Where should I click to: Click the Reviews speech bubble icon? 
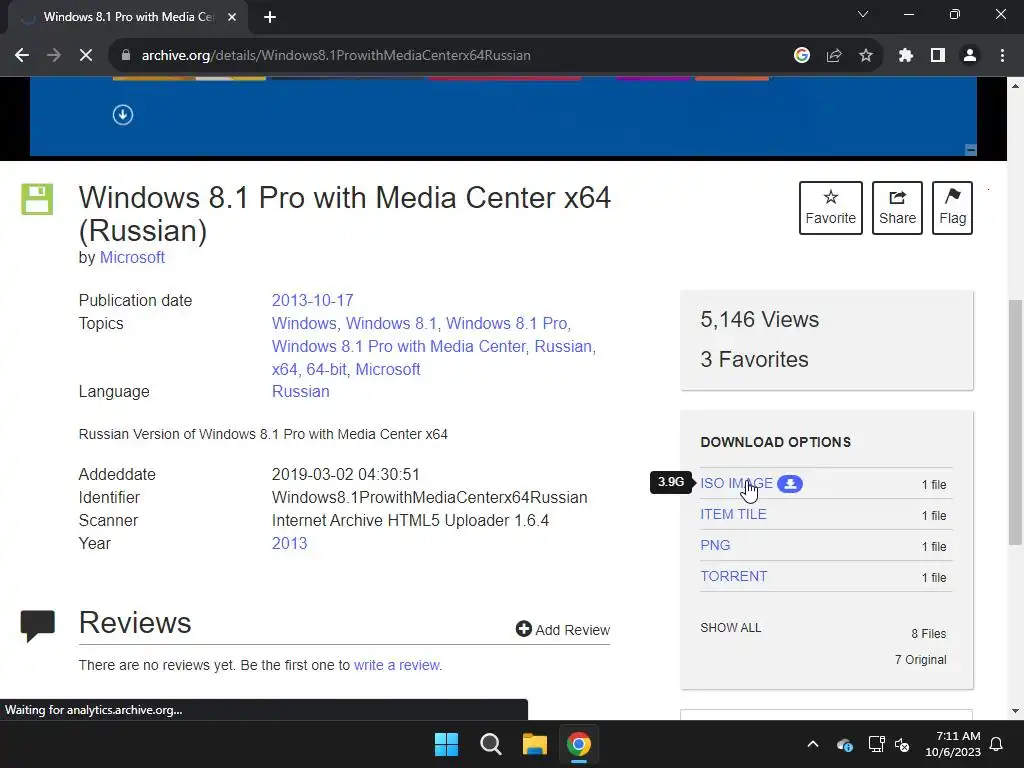click(x=37, y=626)
